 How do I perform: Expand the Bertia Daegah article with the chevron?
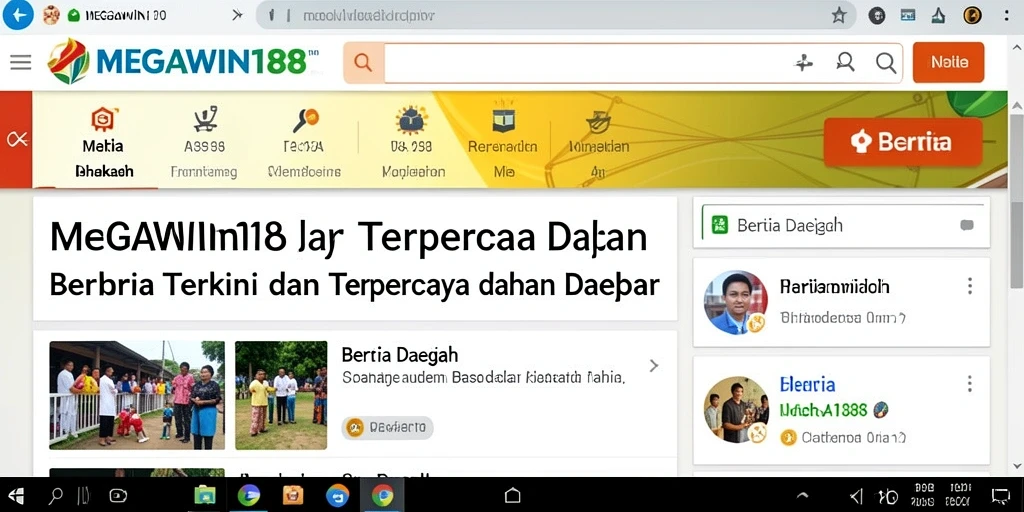click(x=654, y=366)
